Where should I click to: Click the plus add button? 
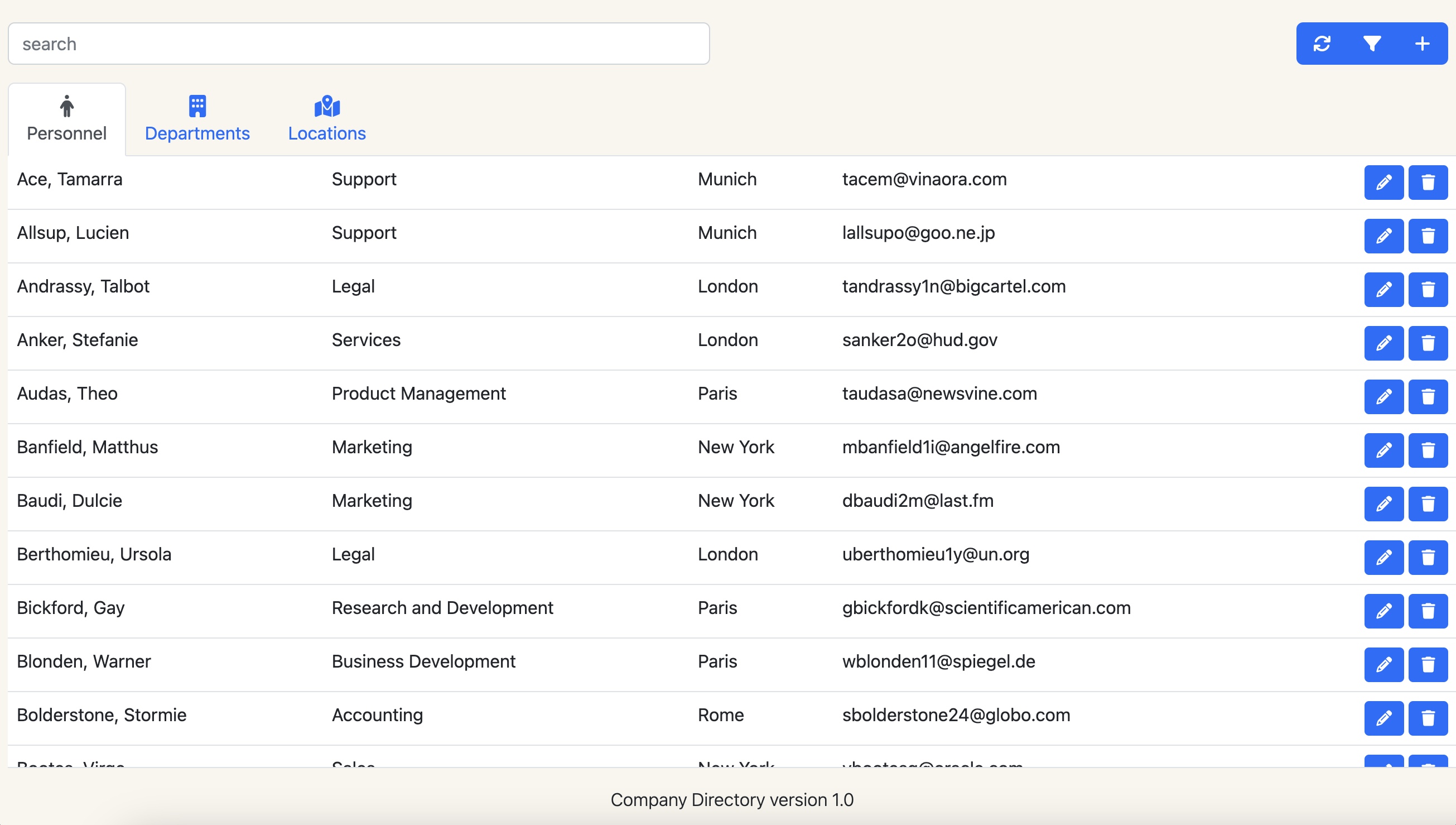point(1422,44)
